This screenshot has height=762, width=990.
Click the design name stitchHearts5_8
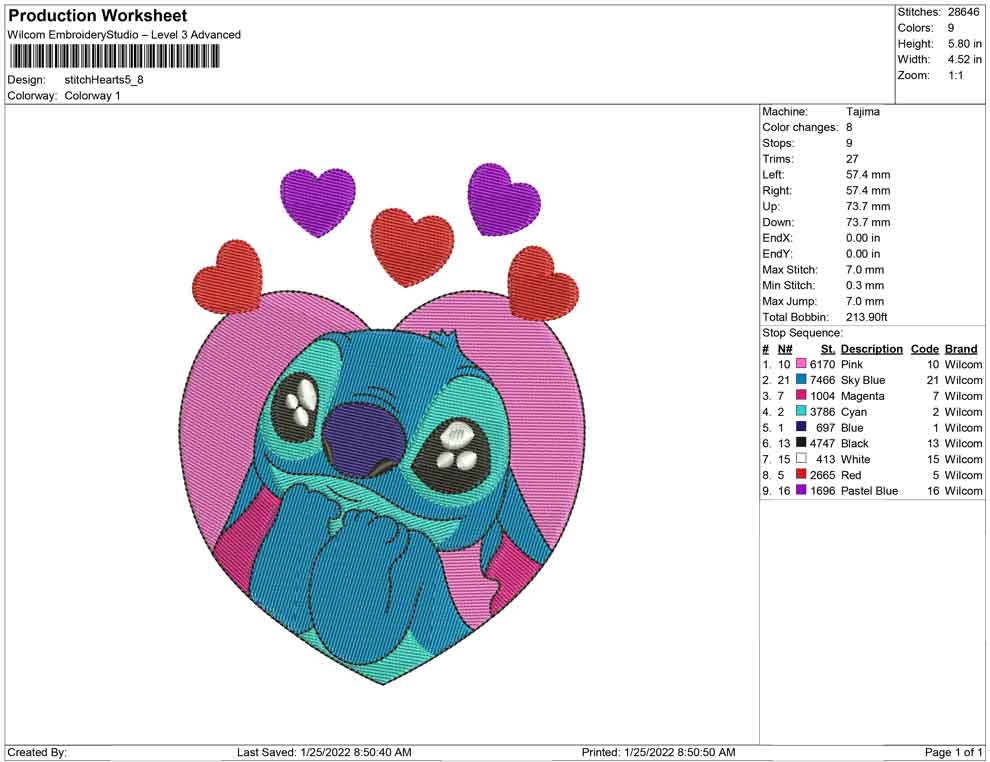tap(104, 80)
